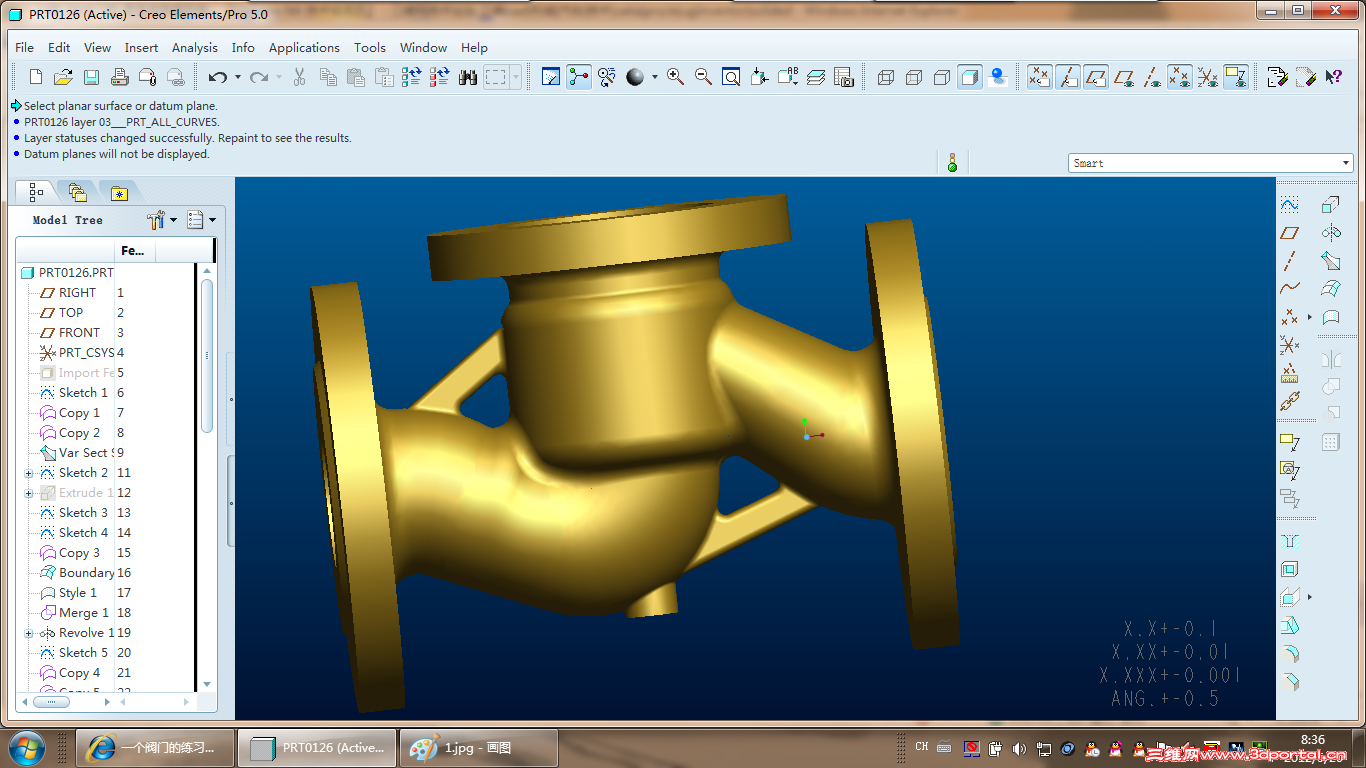The height and width of the screenshot is (768, 1366).
Task: Select the Boundary feature in Model Tree
Action: [86, 573]
